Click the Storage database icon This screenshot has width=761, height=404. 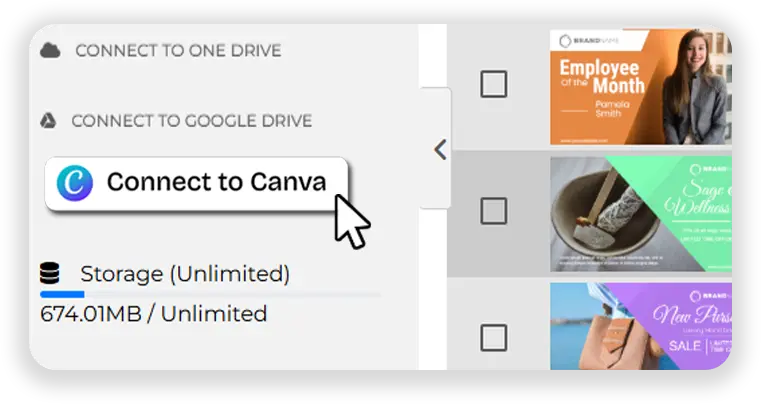coord(50,273)
